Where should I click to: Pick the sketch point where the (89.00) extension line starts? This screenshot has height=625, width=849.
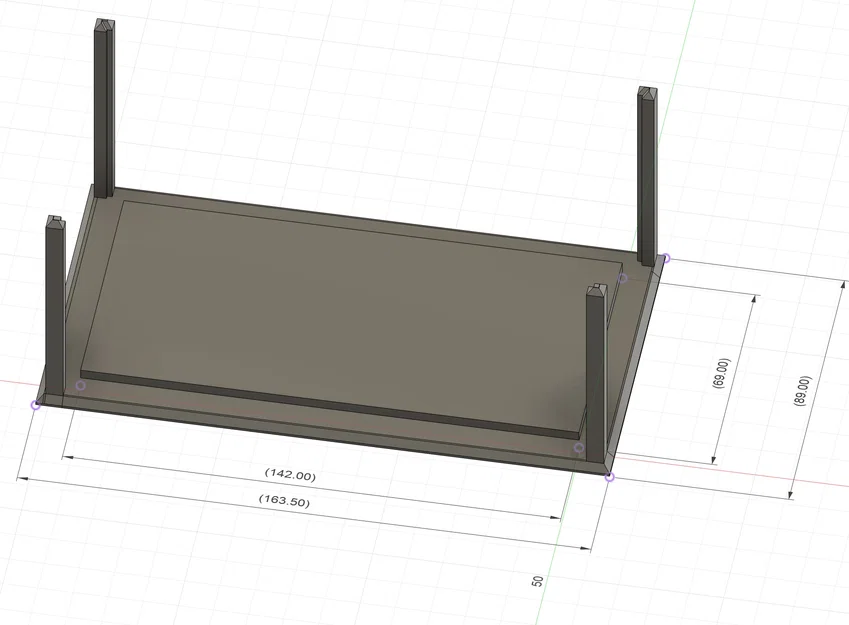coord(666,258)
